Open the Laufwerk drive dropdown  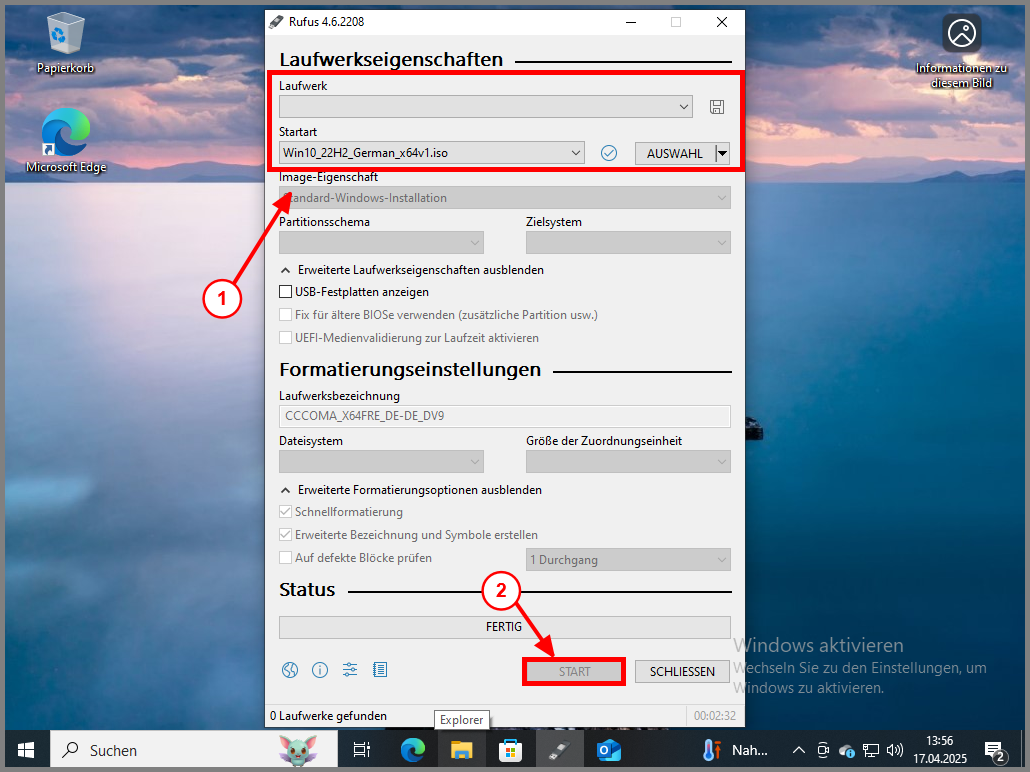pyautogui.click(x=486, y=106)
